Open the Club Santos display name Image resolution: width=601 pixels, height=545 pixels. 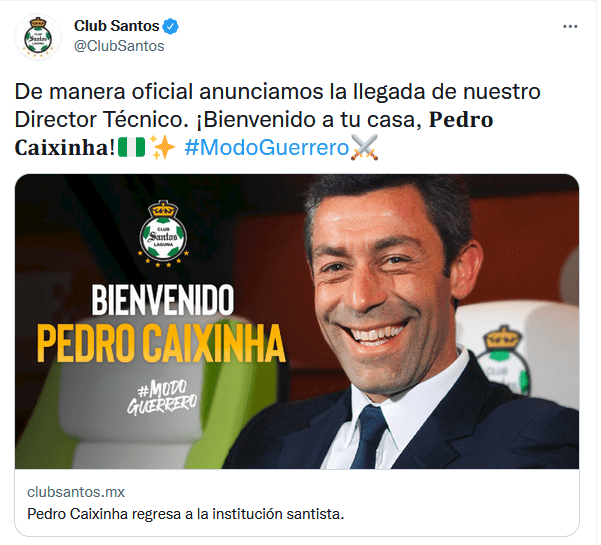click(117, 26)
